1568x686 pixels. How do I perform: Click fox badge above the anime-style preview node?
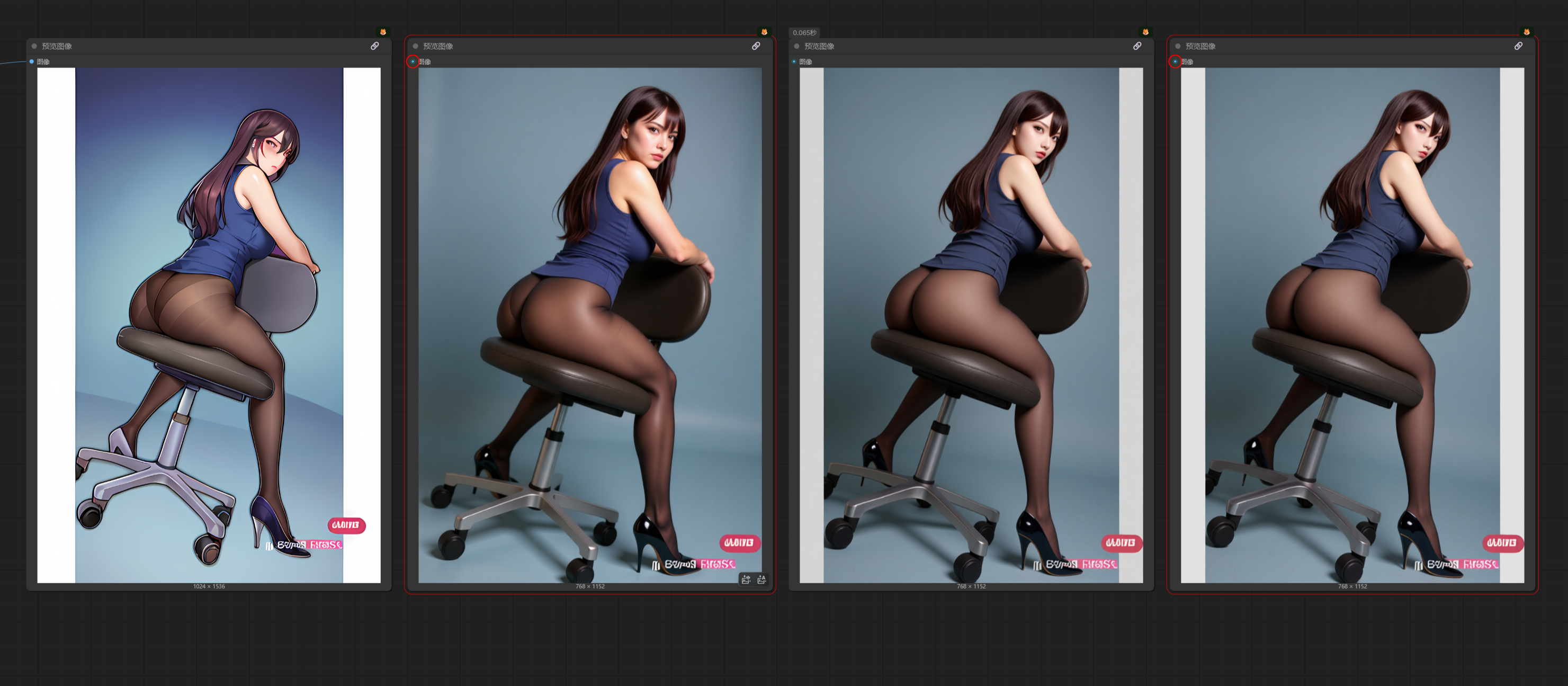click(x=383, y=32)
